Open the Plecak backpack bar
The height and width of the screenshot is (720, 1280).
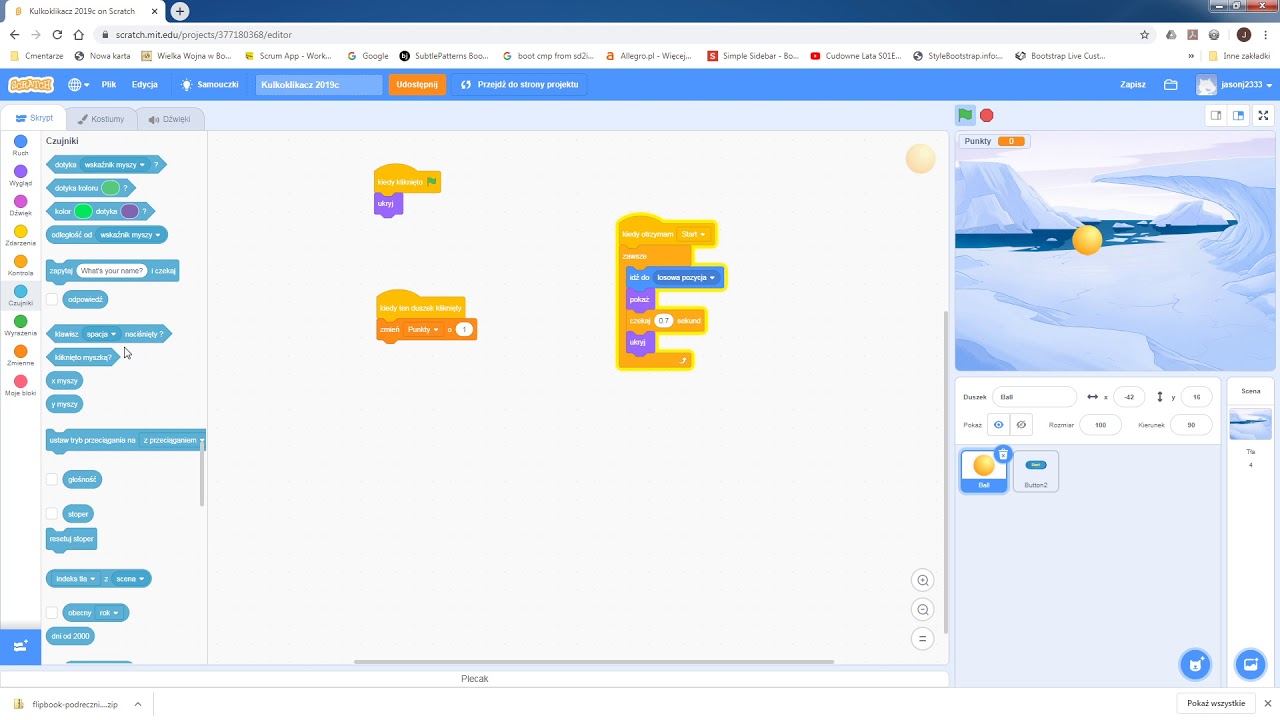pos(474,679)
